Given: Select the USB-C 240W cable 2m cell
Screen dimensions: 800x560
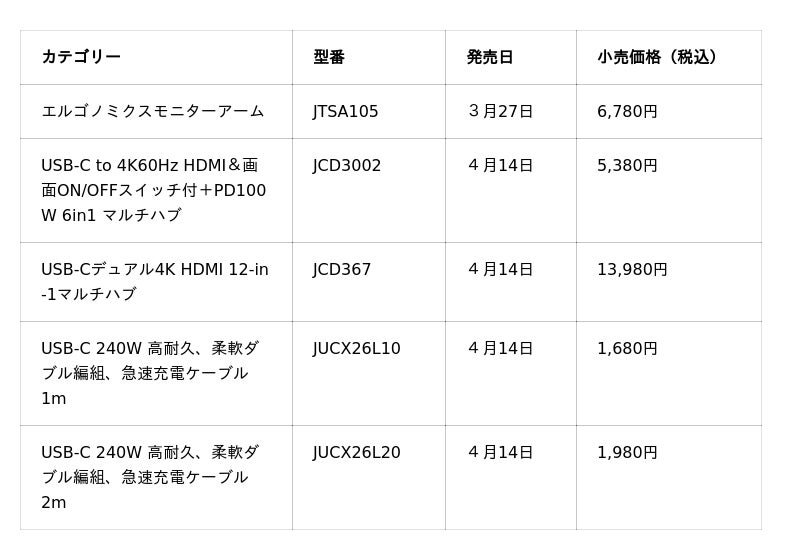Looking at the screenshot, I should click(150, 477).
